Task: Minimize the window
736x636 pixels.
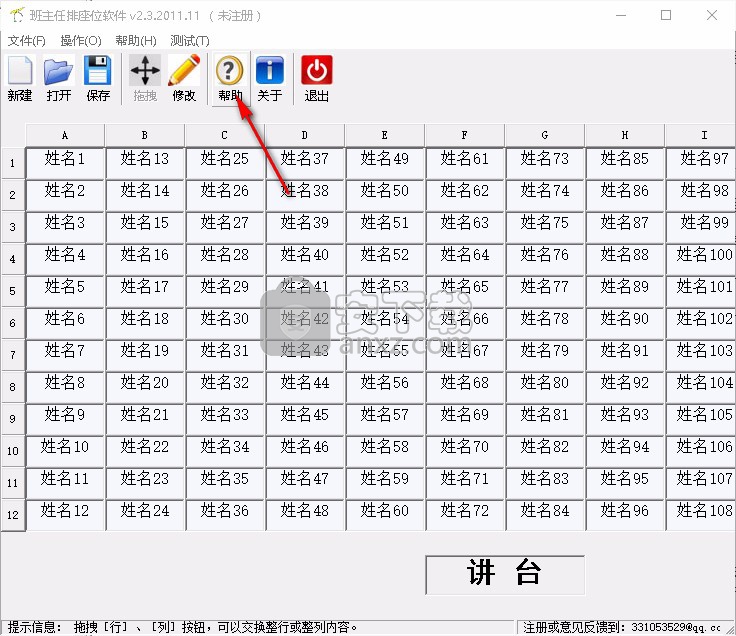Action: coord(621,15)
